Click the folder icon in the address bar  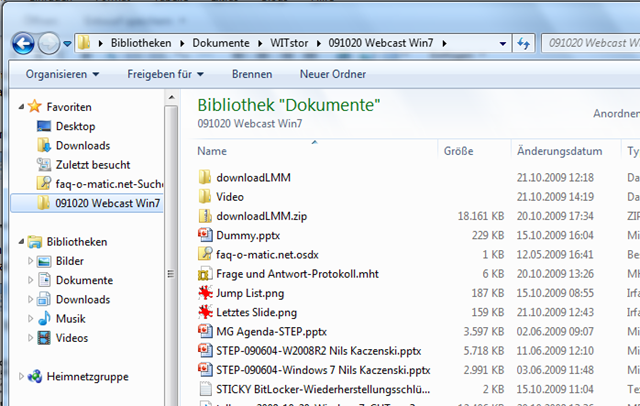84,43
